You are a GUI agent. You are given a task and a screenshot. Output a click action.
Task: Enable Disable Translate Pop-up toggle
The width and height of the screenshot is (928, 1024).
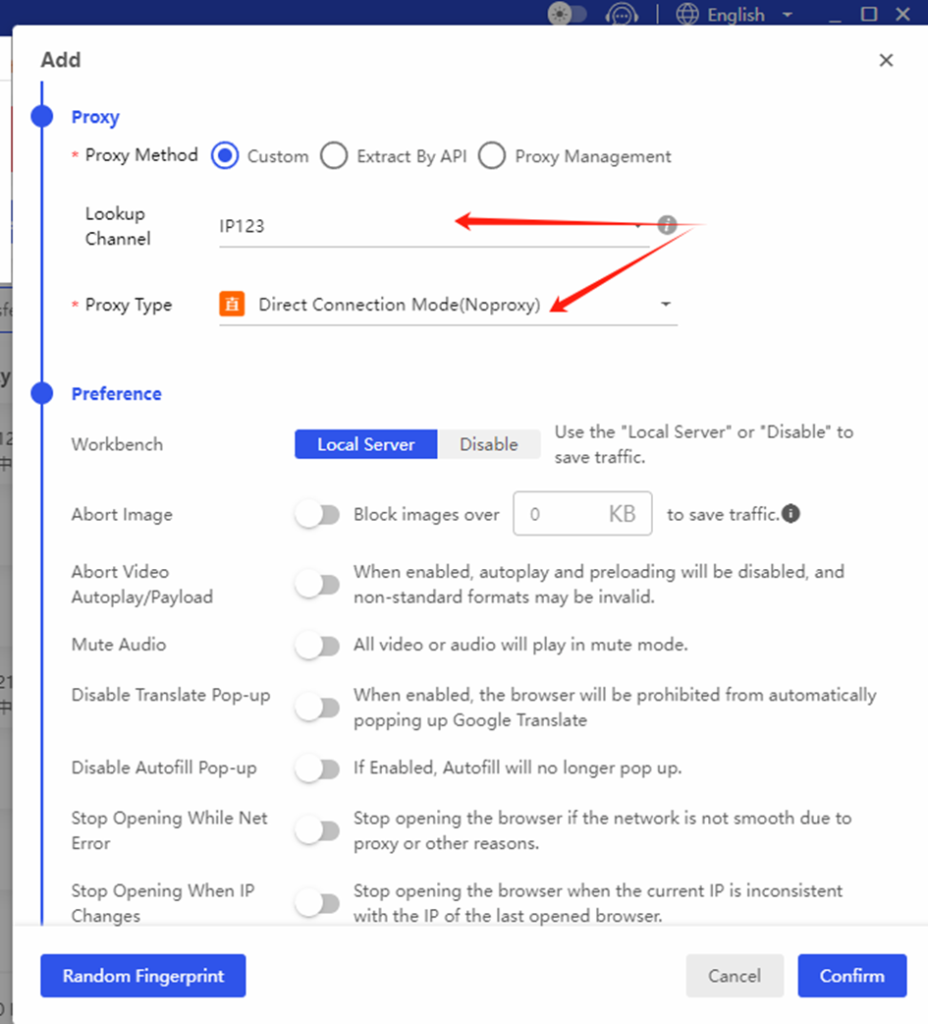[317, 708]
